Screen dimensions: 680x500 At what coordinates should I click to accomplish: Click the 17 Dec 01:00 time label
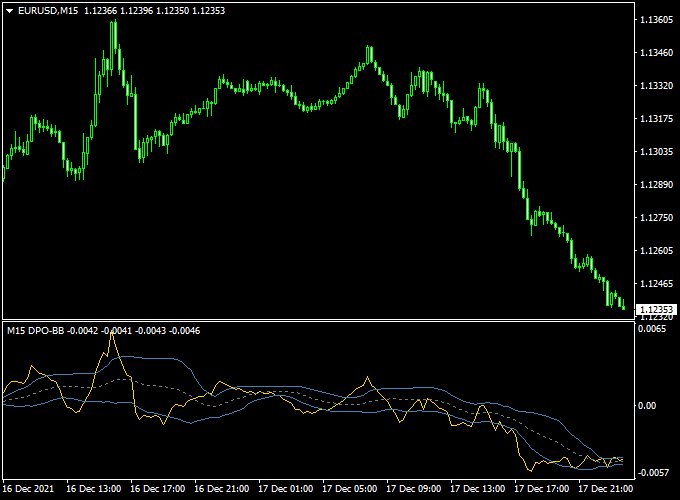285,489
